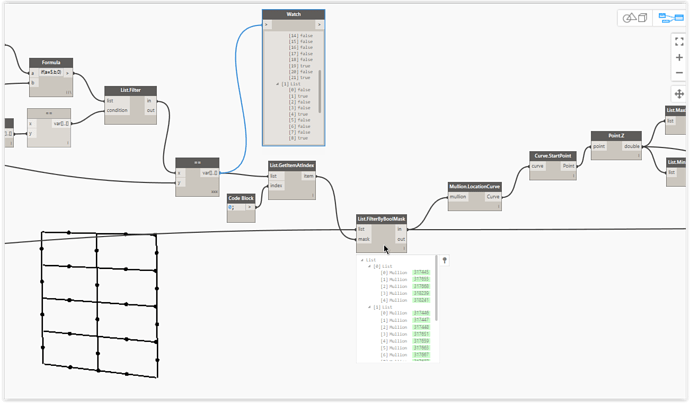Image resolution: width=690 pixels, height=403 pixels.
Task: Select the Mullion.LocationCurve node header
Action: (474, 187)
